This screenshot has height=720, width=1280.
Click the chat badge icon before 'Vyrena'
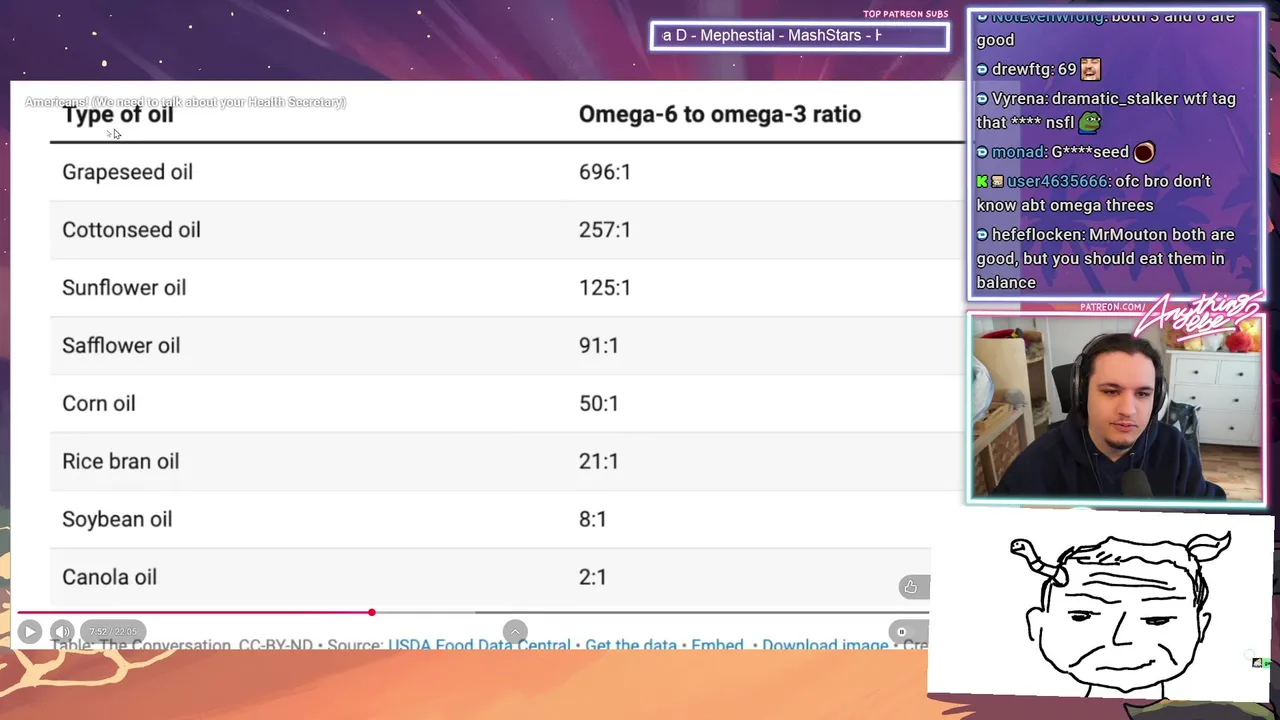click(982, 99)
